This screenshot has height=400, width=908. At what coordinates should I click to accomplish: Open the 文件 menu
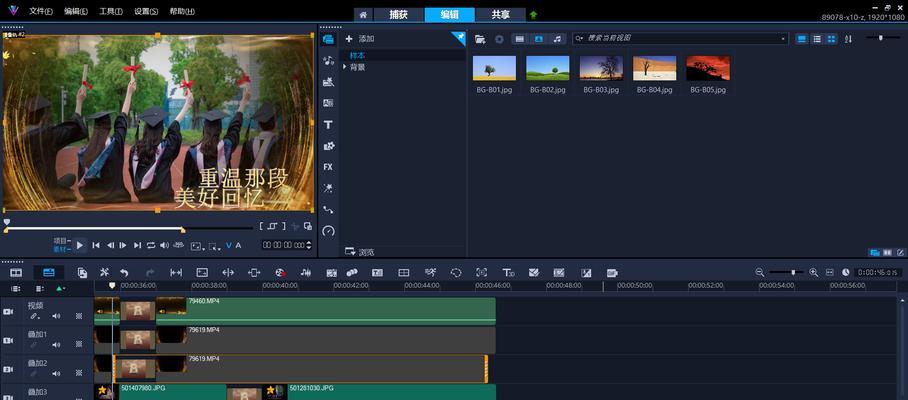[41, 11]
